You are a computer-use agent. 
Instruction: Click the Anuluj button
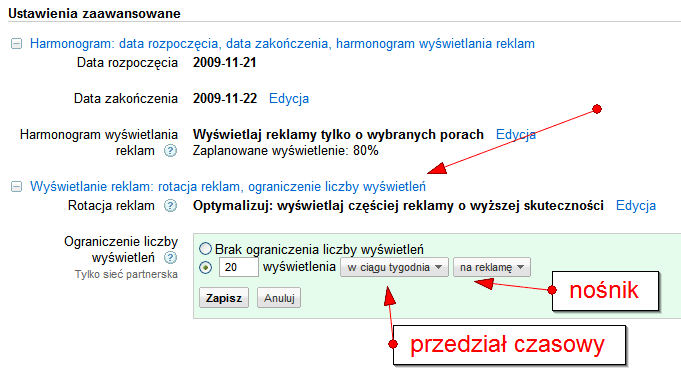(x=279, y=298)
